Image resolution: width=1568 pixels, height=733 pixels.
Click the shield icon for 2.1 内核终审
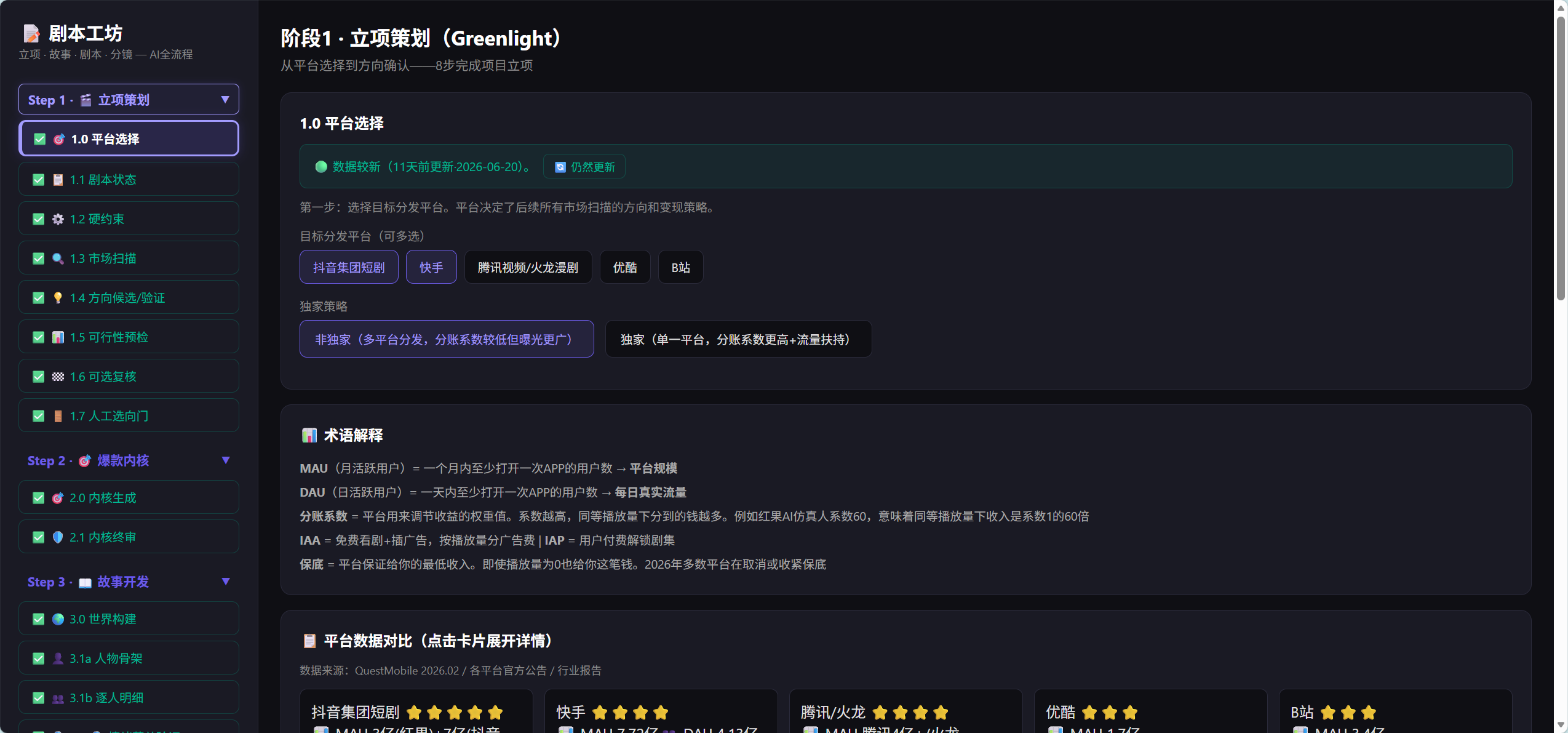click(58, 537)
